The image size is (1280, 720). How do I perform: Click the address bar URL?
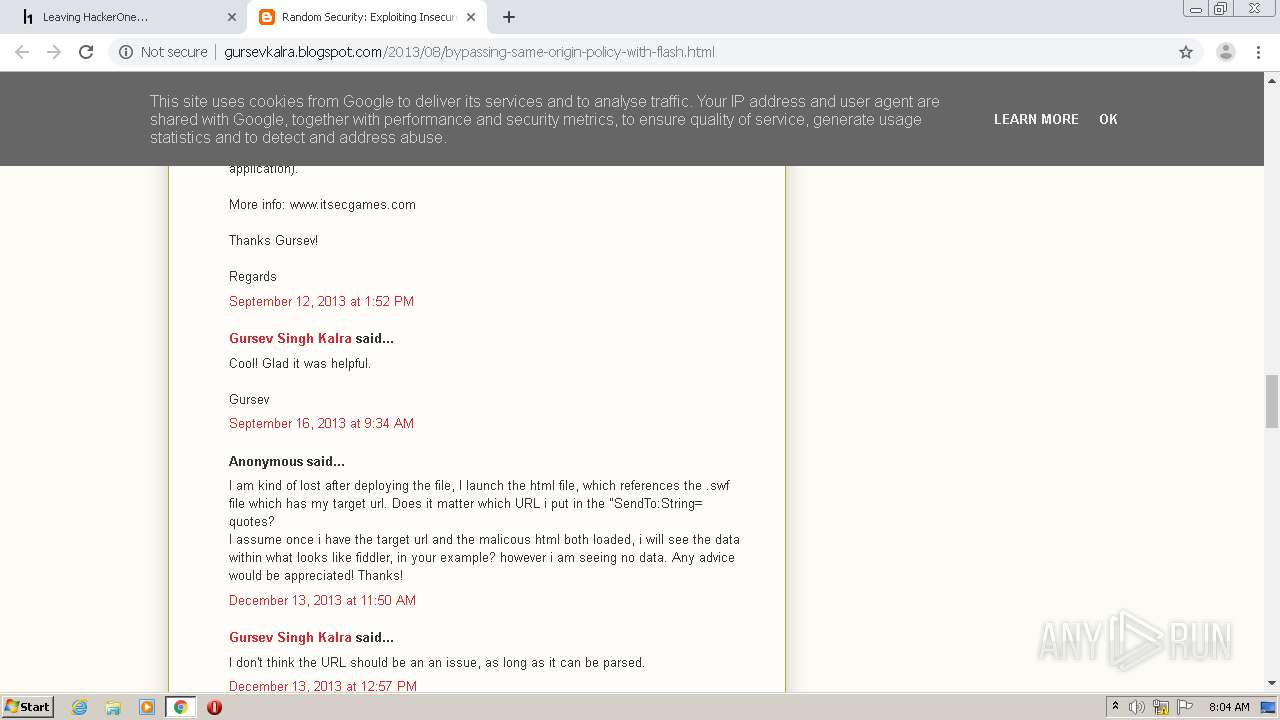click(469, 52)
